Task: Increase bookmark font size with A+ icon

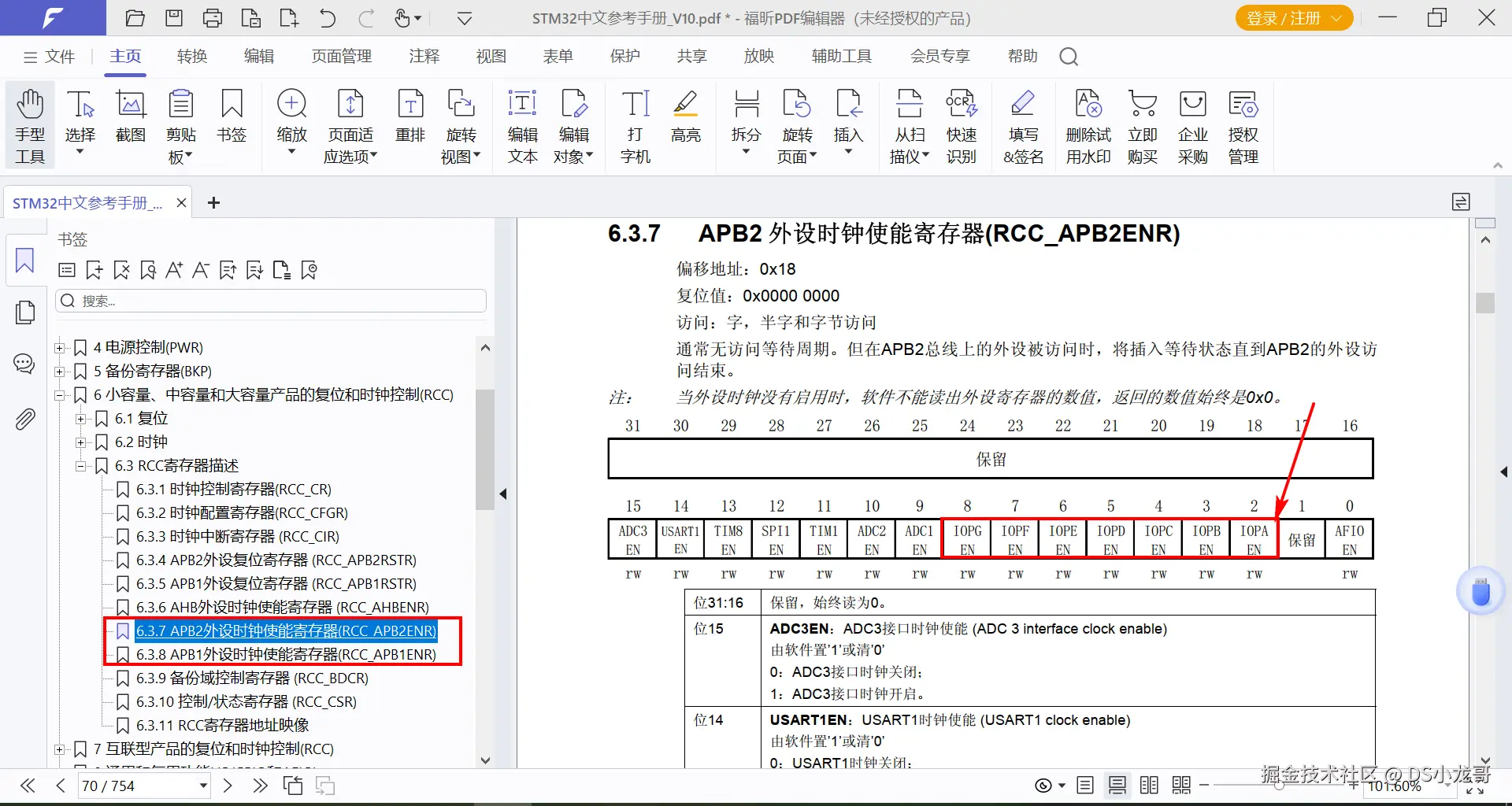Action: [174, 271]
